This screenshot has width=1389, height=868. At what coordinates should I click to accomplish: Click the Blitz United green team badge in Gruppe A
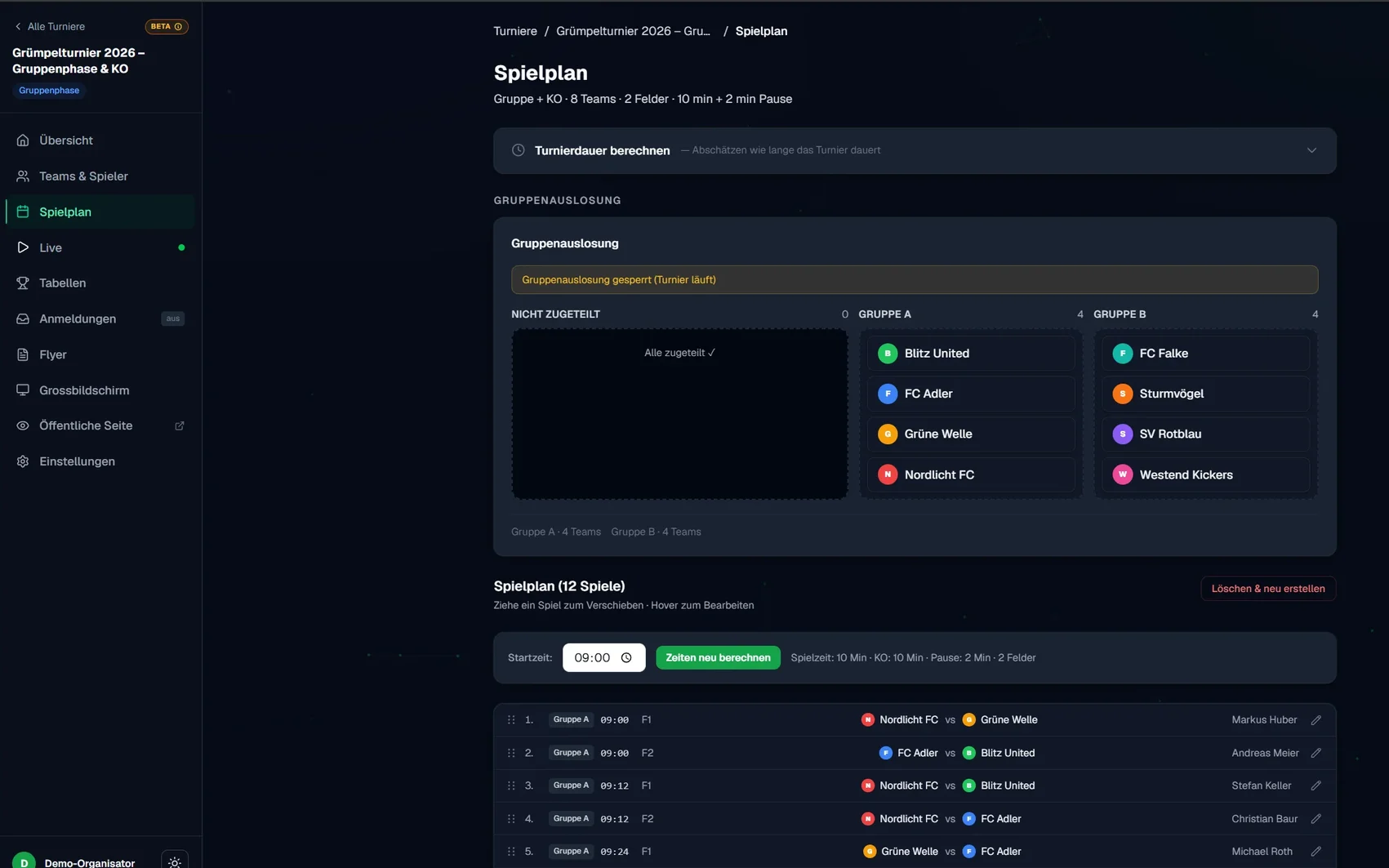coord(888,354)
